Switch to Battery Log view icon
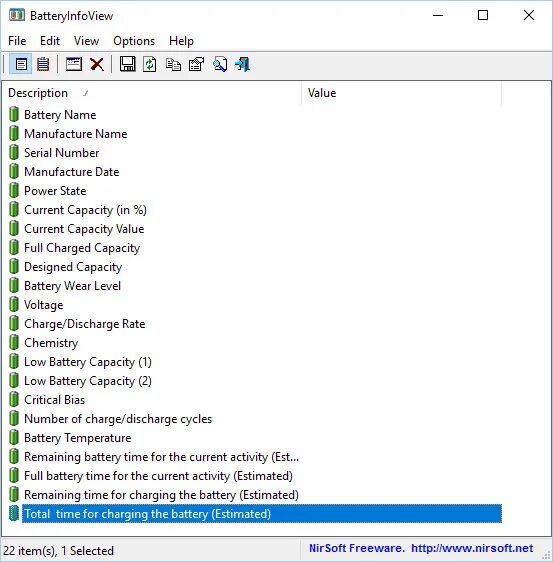553x562 pixels. pyautogui.click(x=43, y=65)
